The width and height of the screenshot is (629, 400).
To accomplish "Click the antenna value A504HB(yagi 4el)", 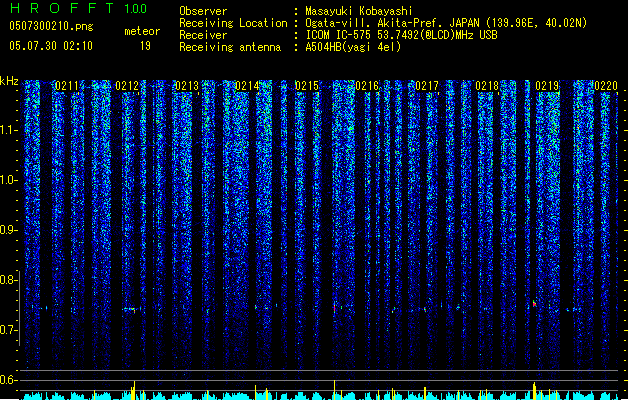I will pos(353,47).
